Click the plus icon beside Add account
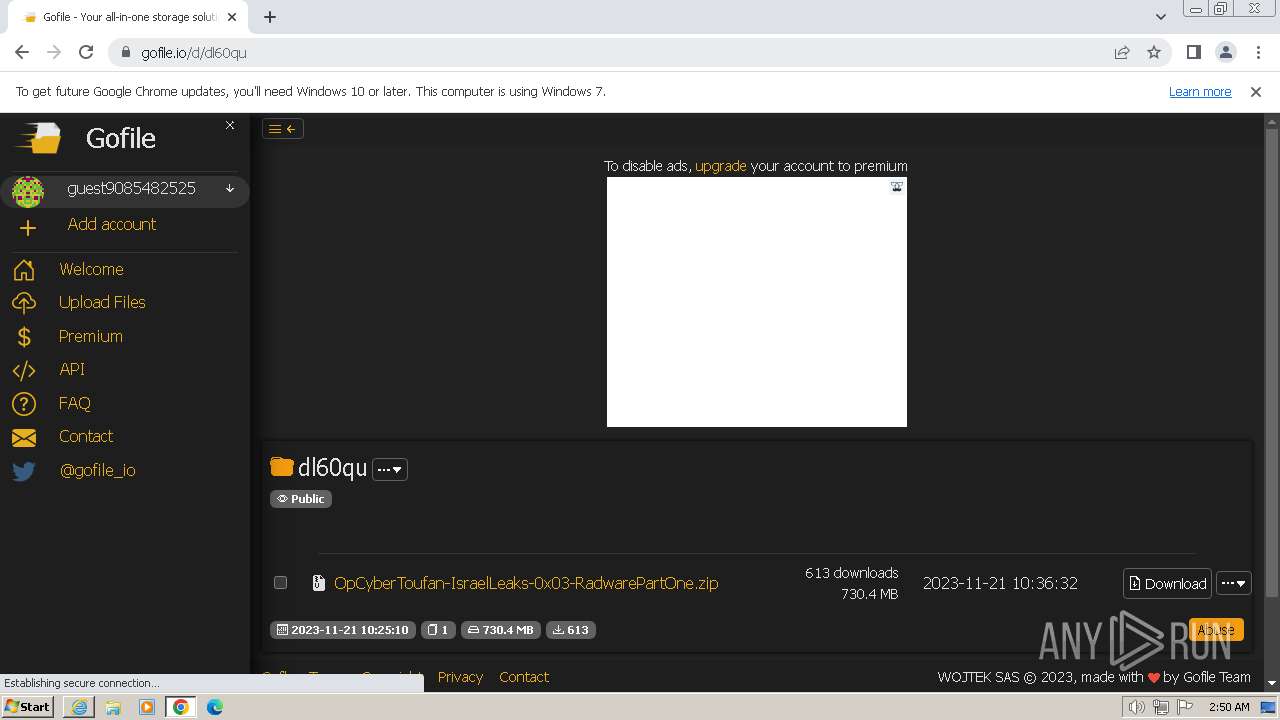Viewport: 1280px width, 720px height. tap(28, 228)
